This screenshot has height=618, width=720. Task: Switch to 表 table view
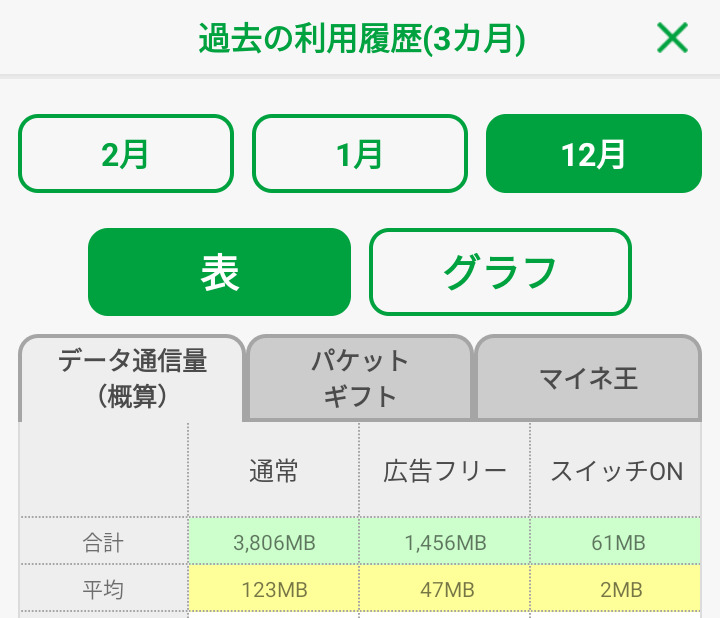220,272
